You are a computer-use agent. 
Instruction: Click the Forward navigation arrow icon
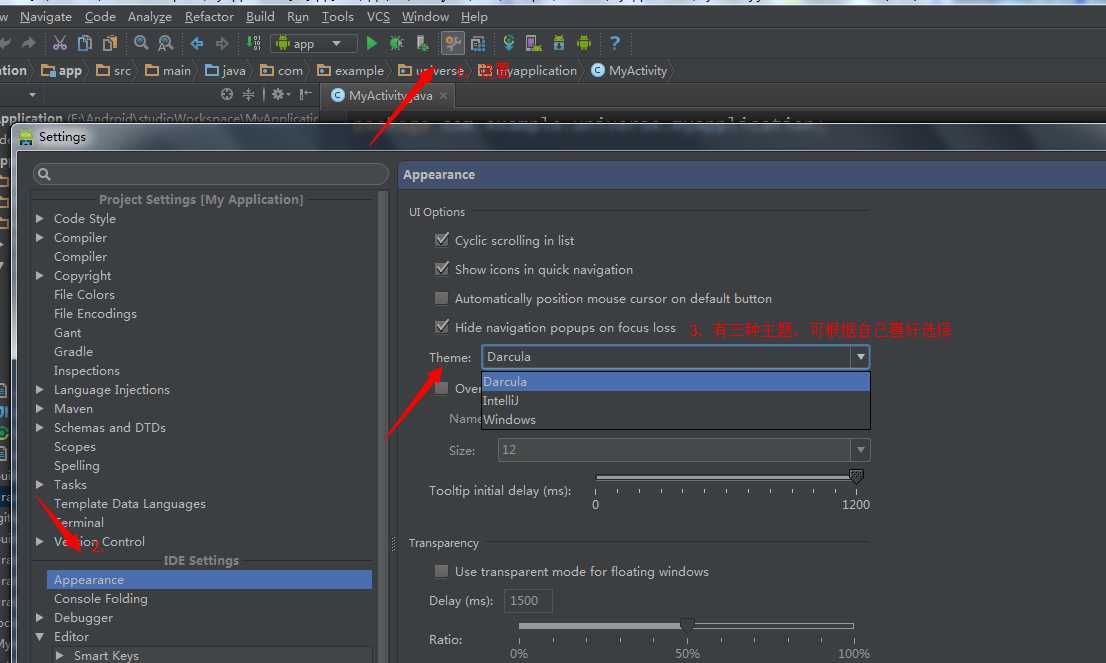click(x=222, y=44)
